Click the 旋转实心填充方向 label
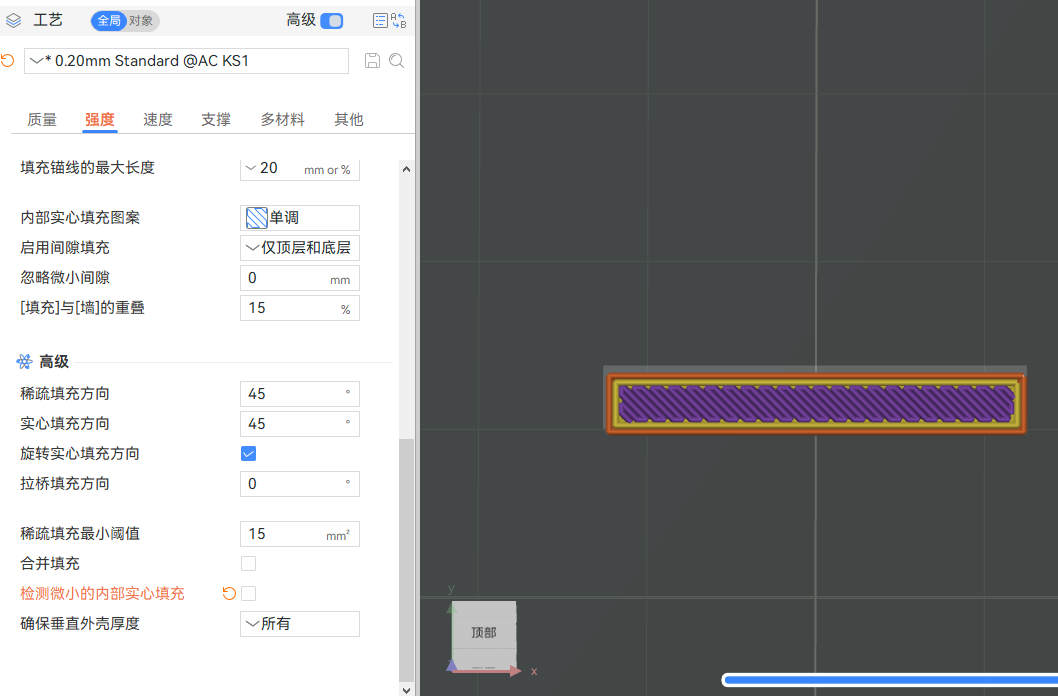 click(x=80, y=454)
